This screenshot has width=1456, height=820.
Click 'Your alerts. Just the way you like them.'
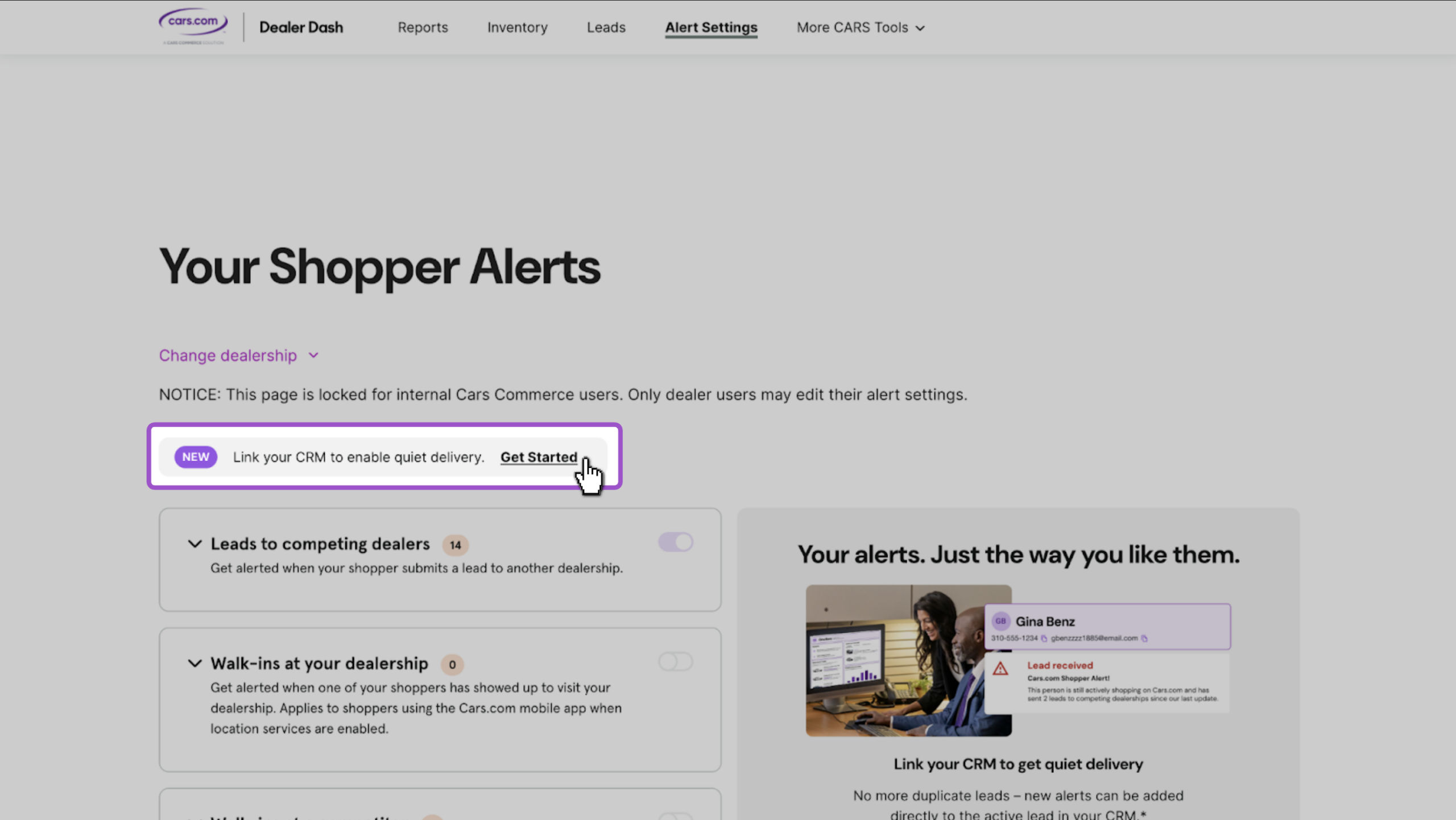(x=1018, y=554)
